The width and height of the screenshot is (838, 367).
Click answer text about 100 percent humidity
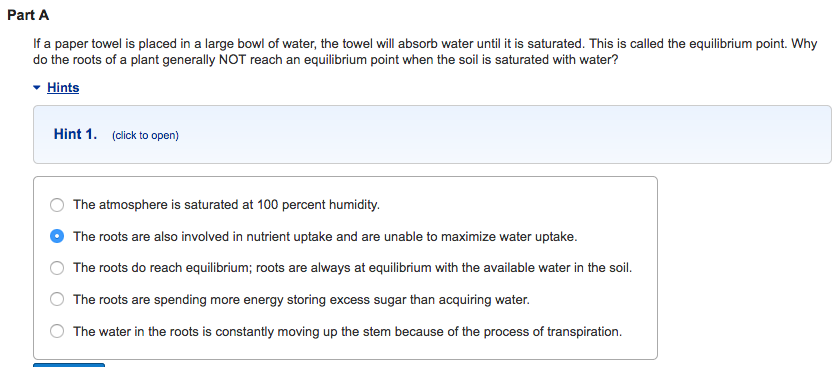pos(227,205)
